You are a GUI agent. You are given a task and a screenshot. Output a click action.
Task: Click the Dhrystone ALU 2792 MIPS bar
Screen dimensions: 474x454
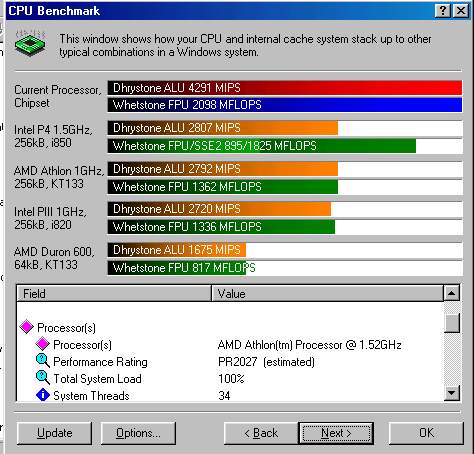(222, 169)
